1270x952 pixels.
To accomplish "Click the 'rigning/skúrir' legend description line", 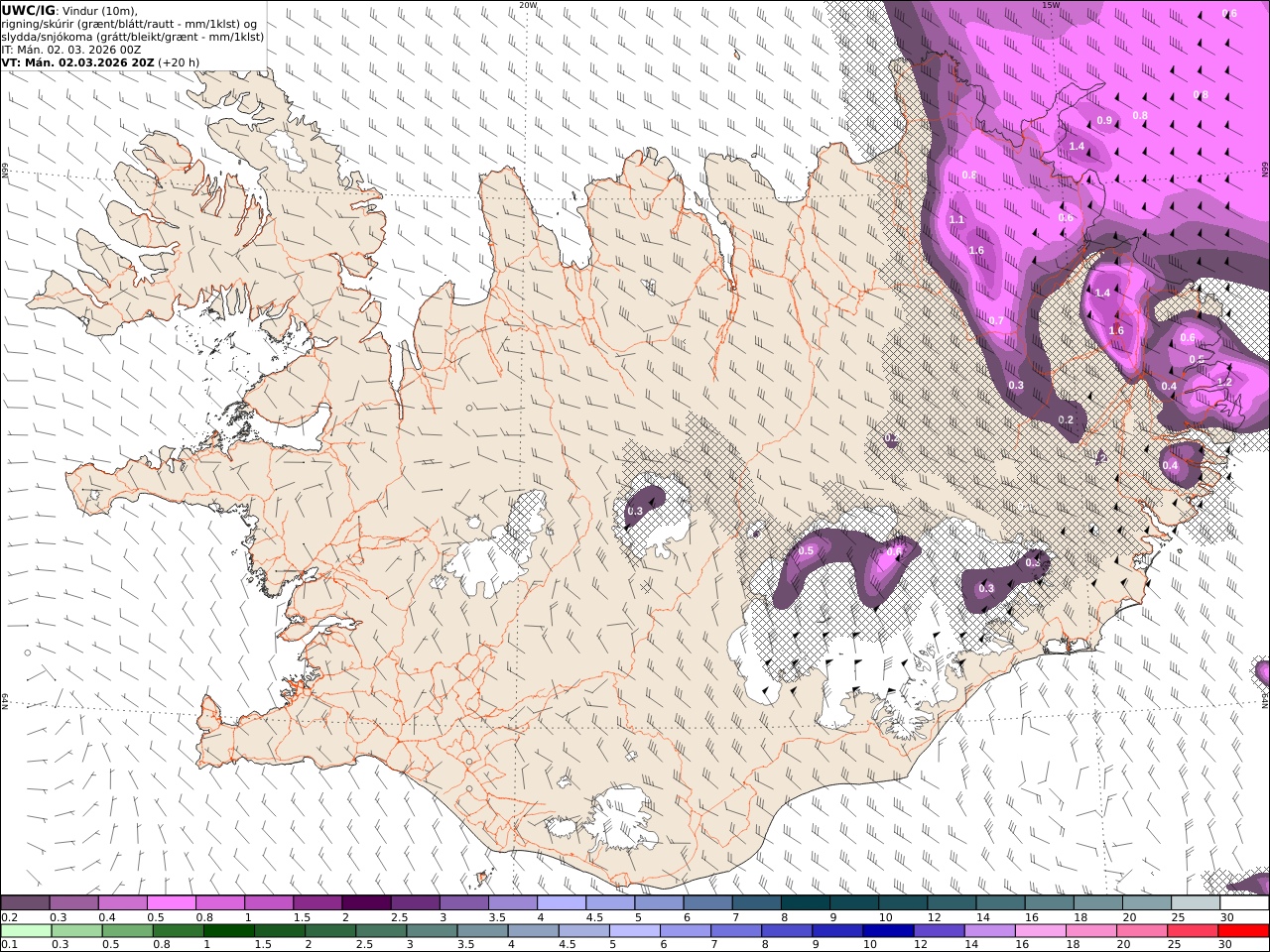I will click(129, 24).
